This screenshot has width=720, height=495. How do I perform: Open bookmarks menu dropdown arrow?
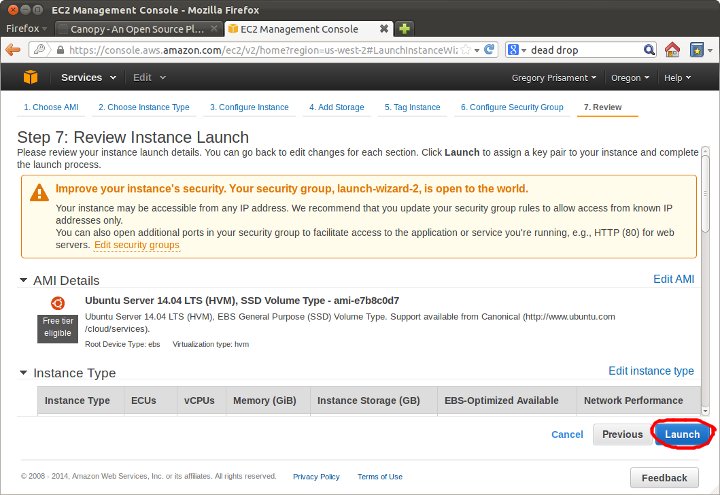[710, 50]
